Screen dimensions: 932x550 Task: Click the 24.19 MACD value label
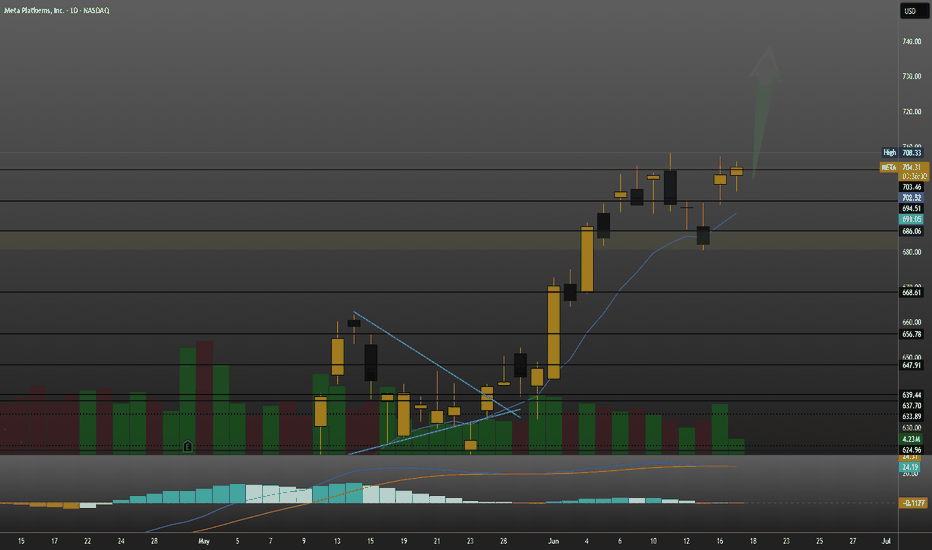click(x=911, y=467)
